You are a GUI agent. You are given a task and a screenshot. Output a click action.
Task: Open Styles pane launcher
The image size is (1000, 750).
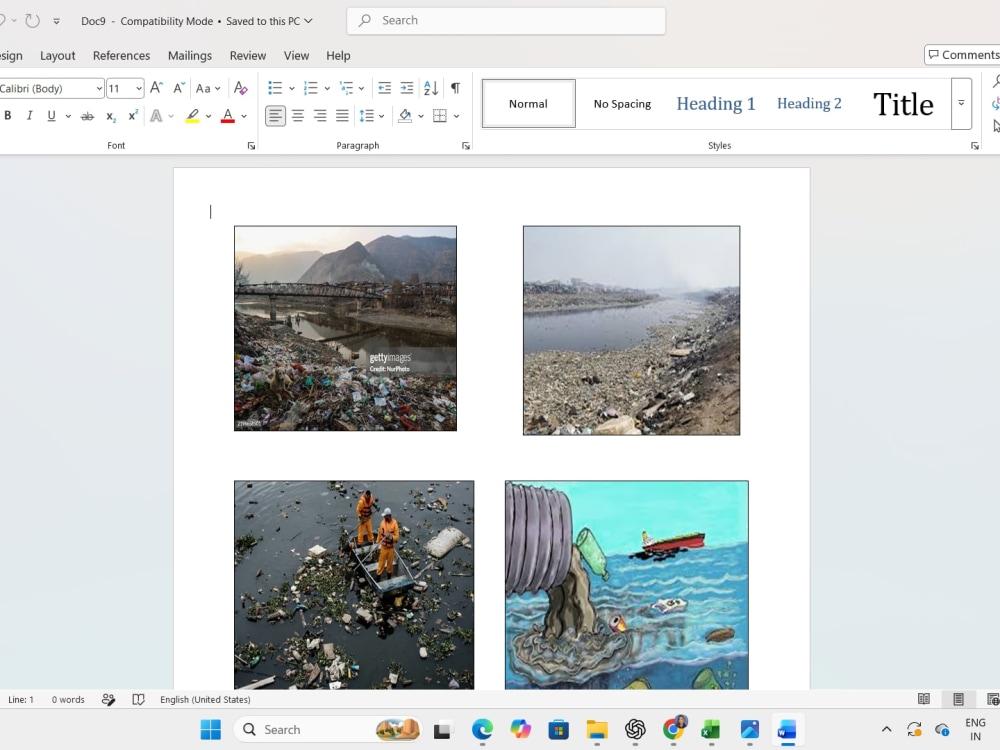click(974, 146)
